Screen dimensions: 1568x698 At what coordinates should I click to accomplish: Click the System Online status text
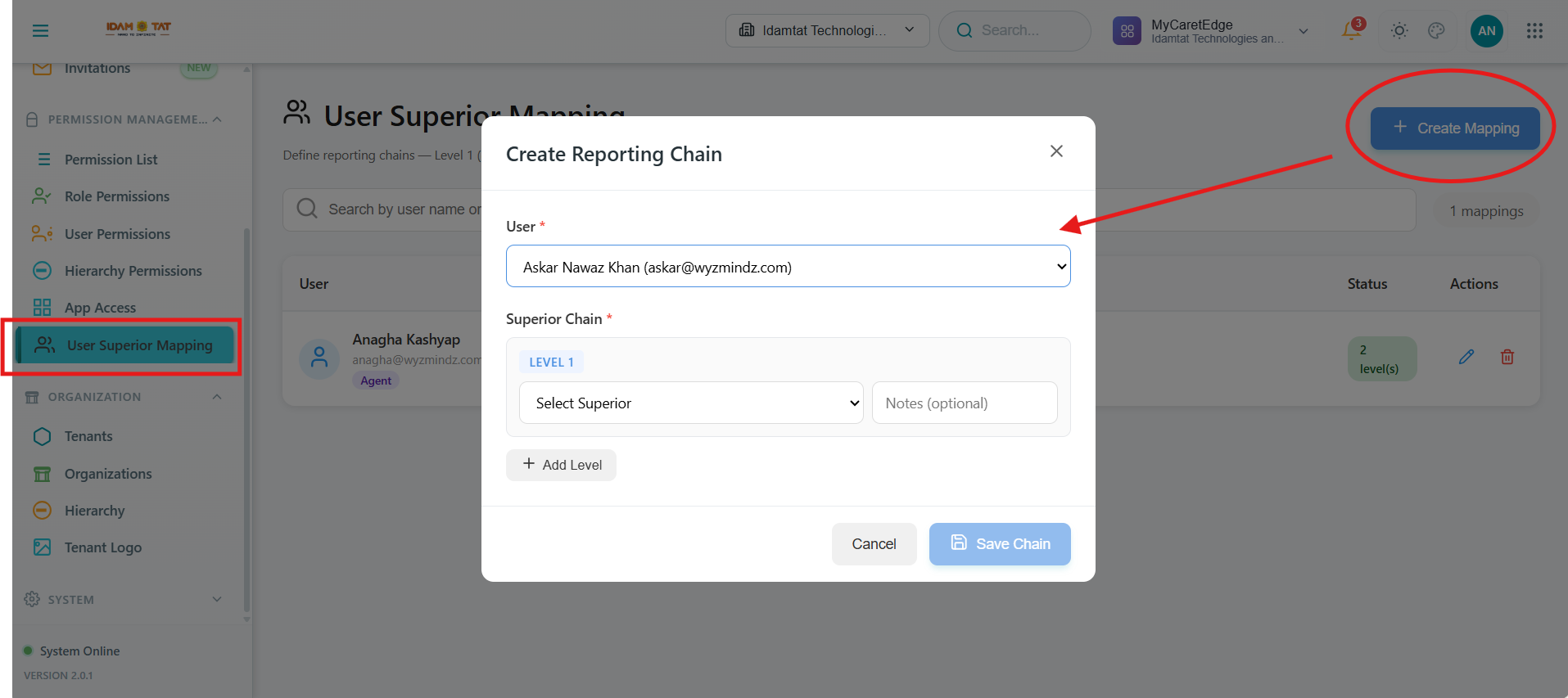(79, 651)
